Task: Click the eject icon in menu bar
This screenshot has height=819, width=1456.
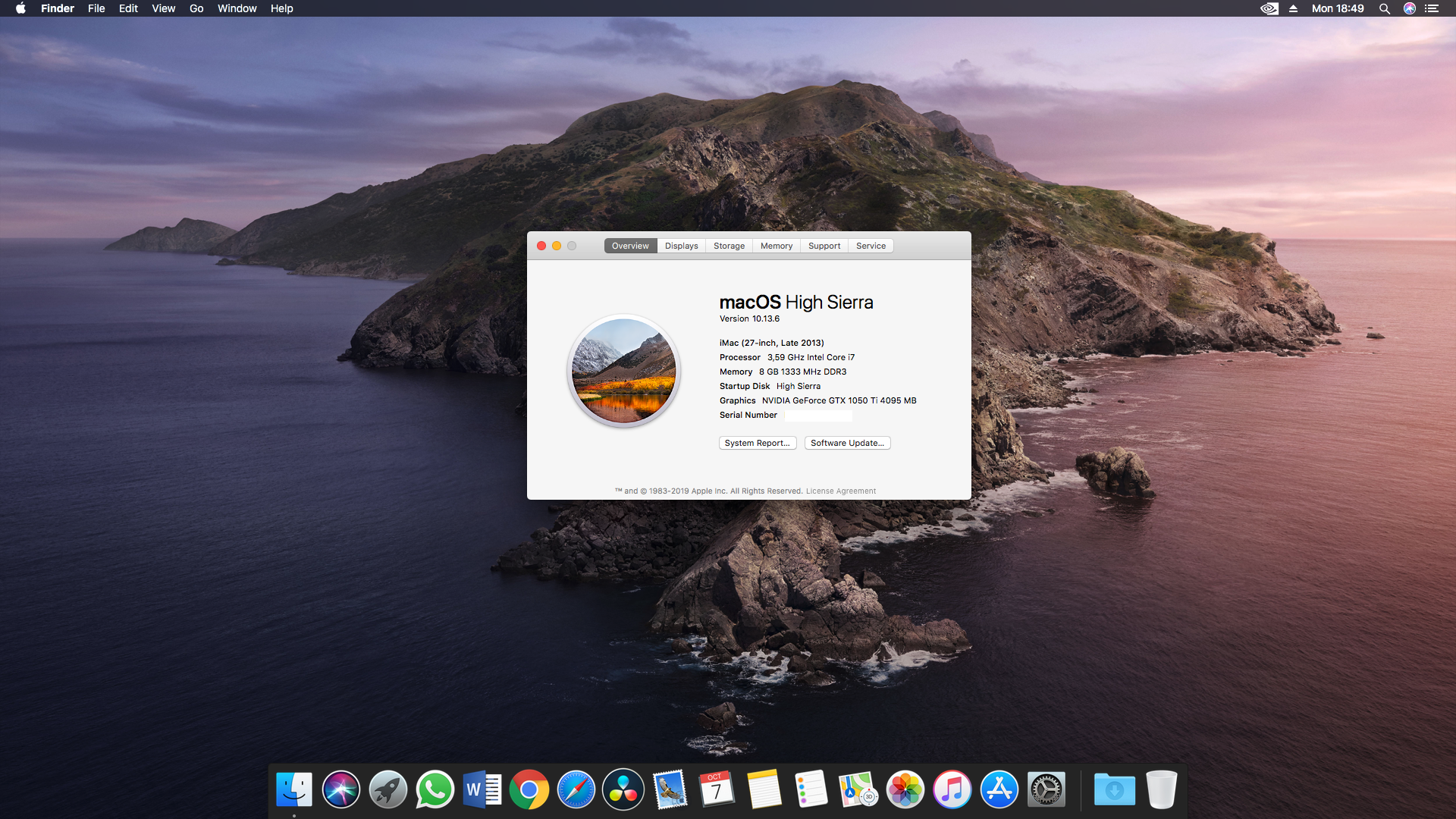Action: click(x=1293, y=8)
